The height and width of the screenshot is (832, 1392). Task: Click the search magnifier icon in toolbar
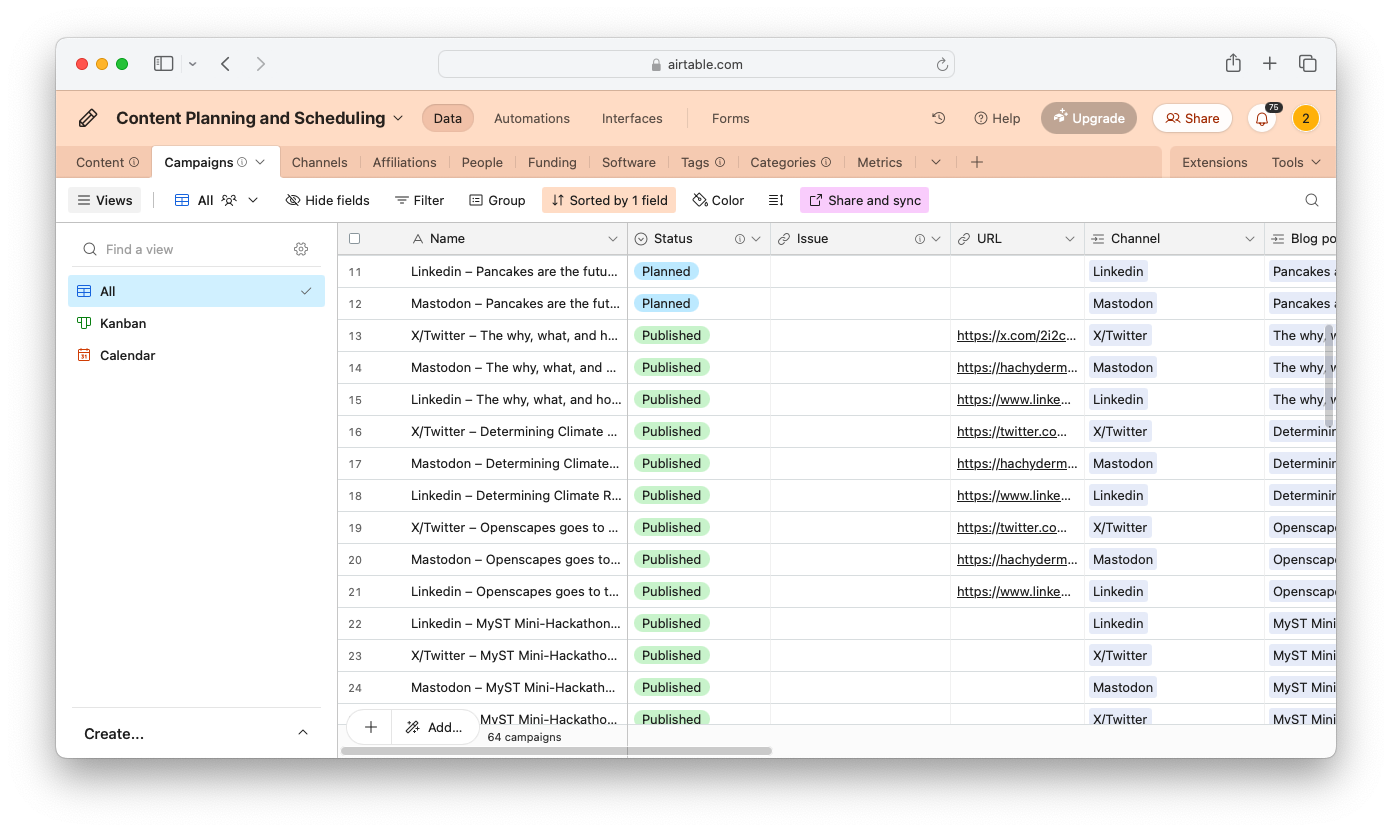pyautogui.click(x=1312, y=200)
